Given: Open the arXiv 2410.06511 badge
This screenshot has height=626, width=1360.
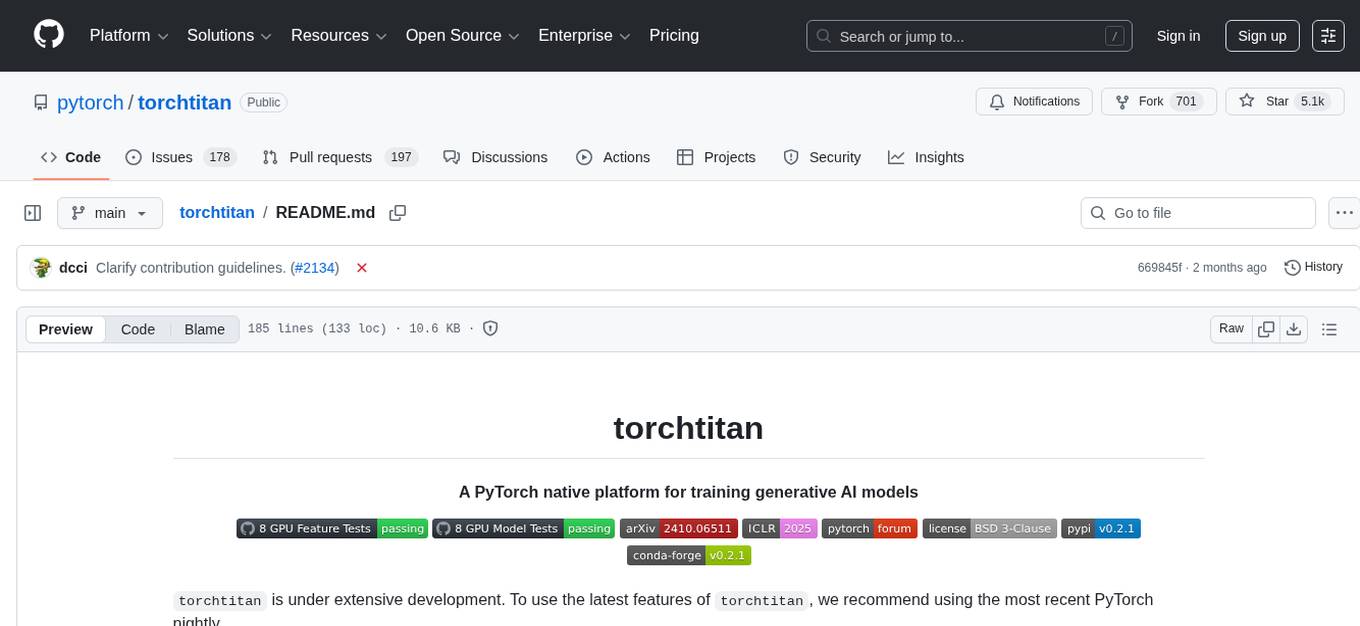Looking at the screenshot, I should point(678,528).
